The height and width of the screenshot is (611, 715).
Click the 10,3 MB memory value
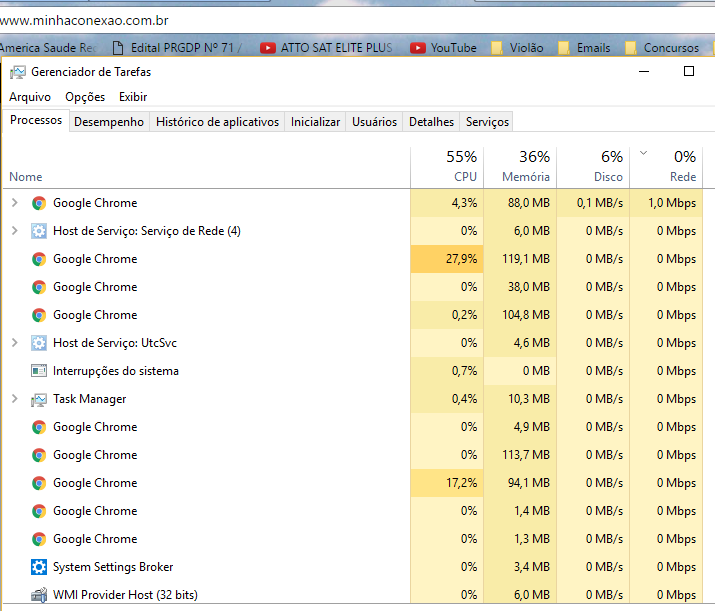tap(529, 399)
